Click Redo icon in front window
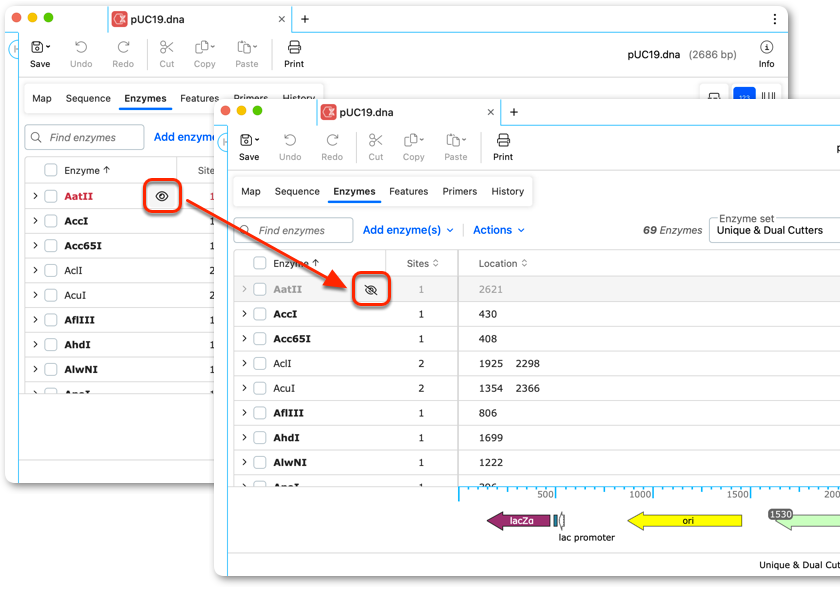840x592 pixels. coord(332,140)
